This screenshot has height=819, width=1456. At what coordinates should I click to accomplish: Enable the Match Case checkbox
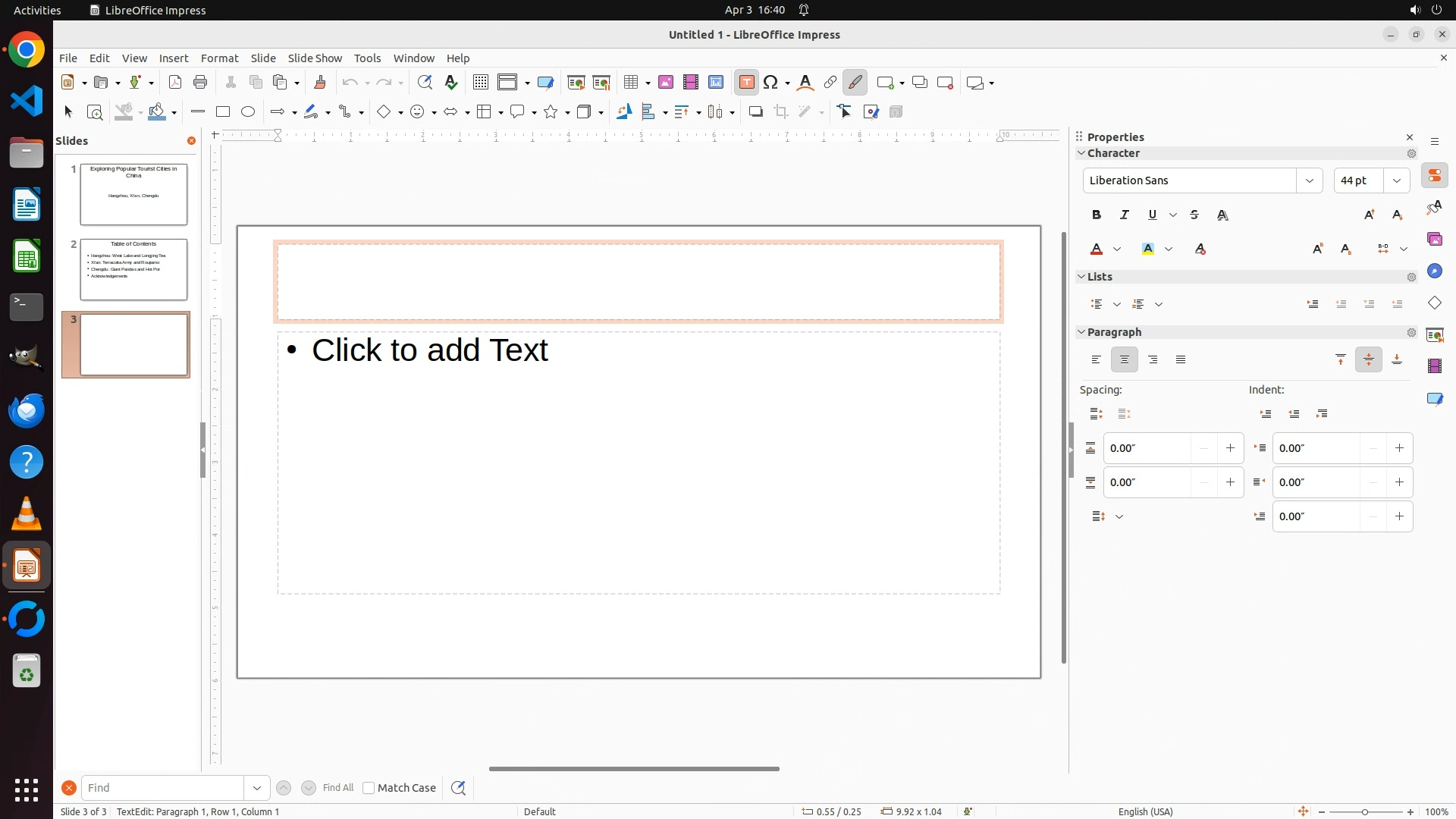pos(369,788)
